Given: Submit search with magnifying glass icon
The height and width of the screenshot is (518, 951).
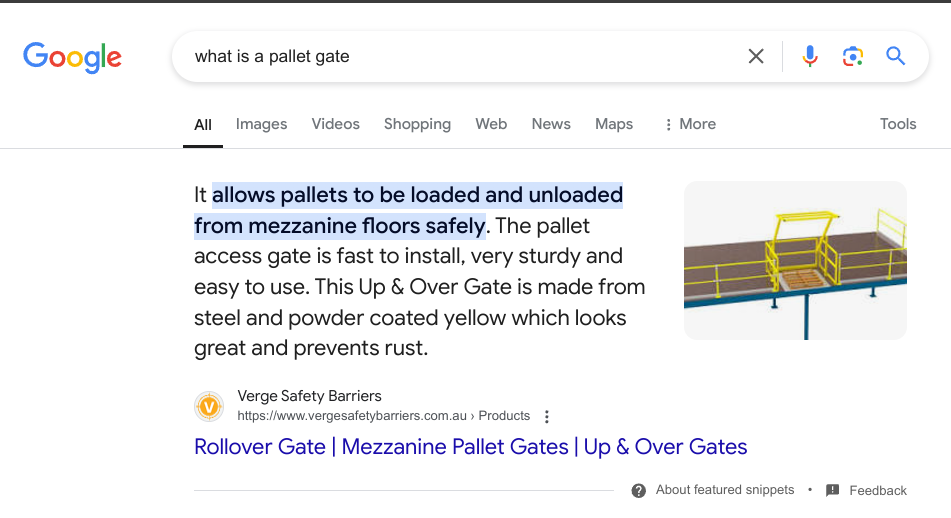Looking at the screenshot, I should 895,56.
